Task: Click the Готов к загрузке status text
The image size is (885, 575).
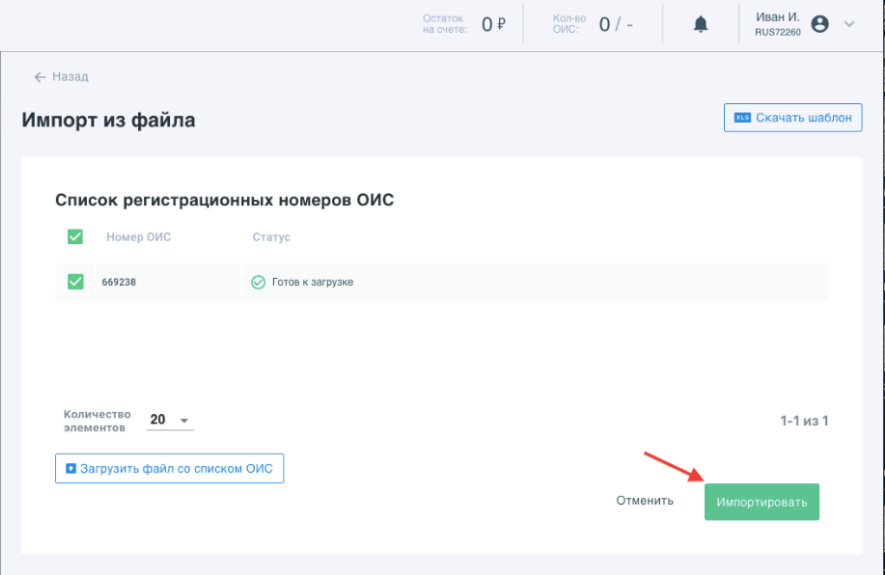Action: (x=312, y=282)
